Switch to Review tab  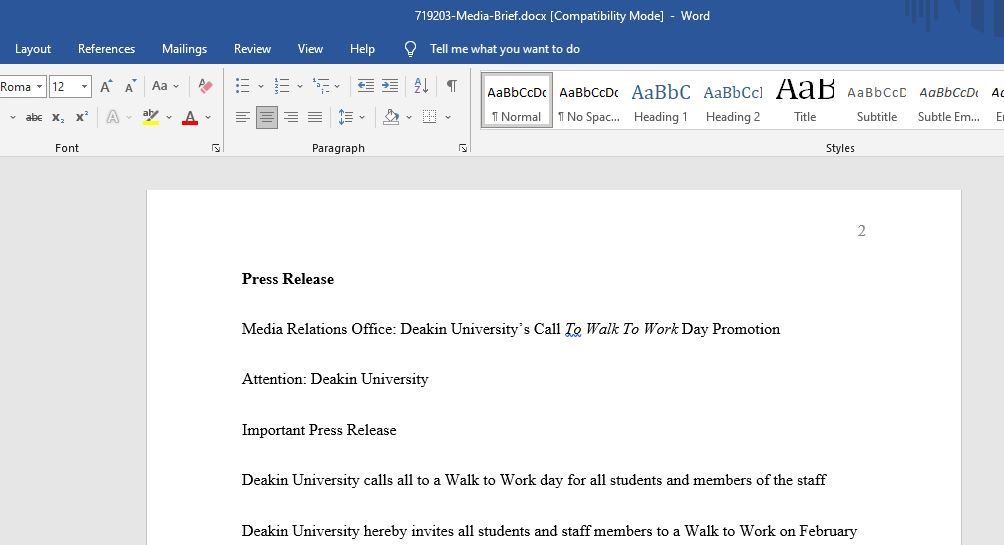[252, 49]
